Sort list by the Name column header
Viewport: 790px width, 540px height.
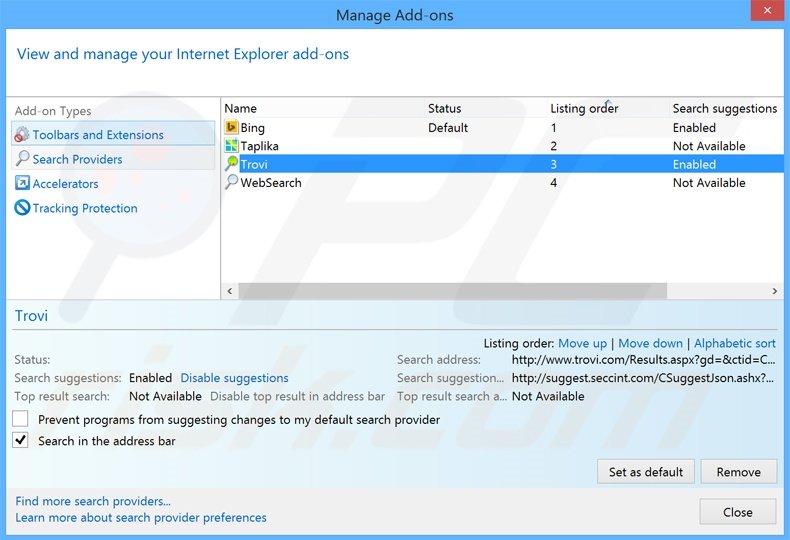tap(240, 108)
